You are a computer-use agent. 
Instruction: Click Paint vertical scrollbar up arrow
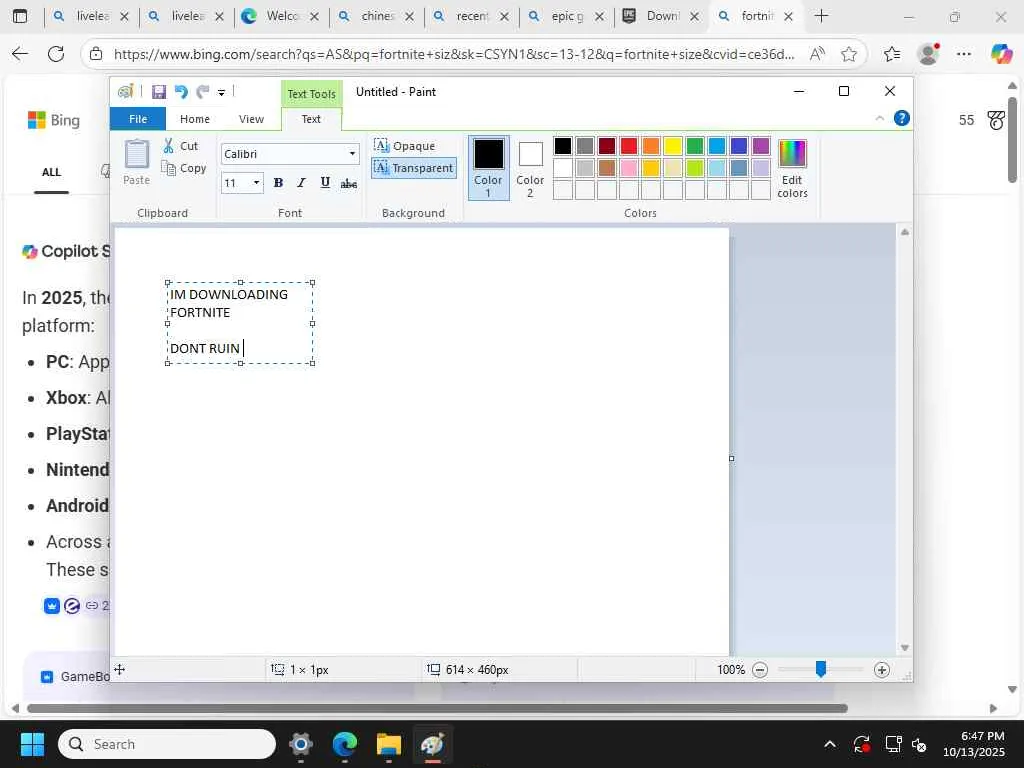pos(904,232)
